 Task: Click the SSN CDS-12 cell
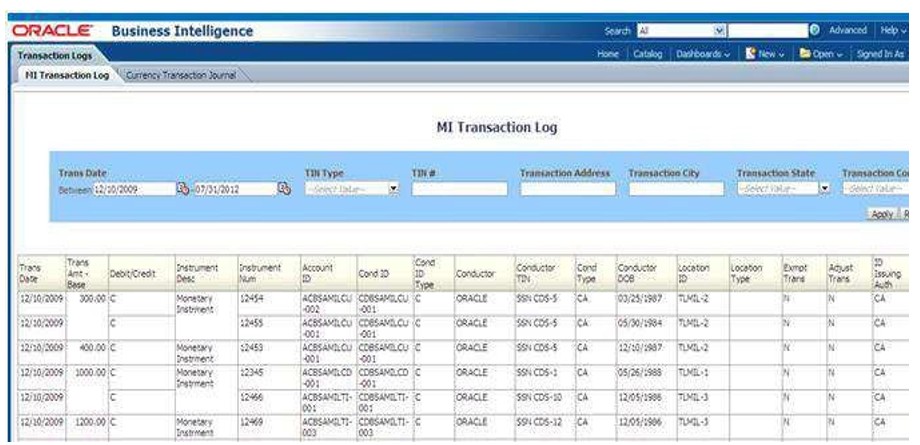(x=539, y=422)
